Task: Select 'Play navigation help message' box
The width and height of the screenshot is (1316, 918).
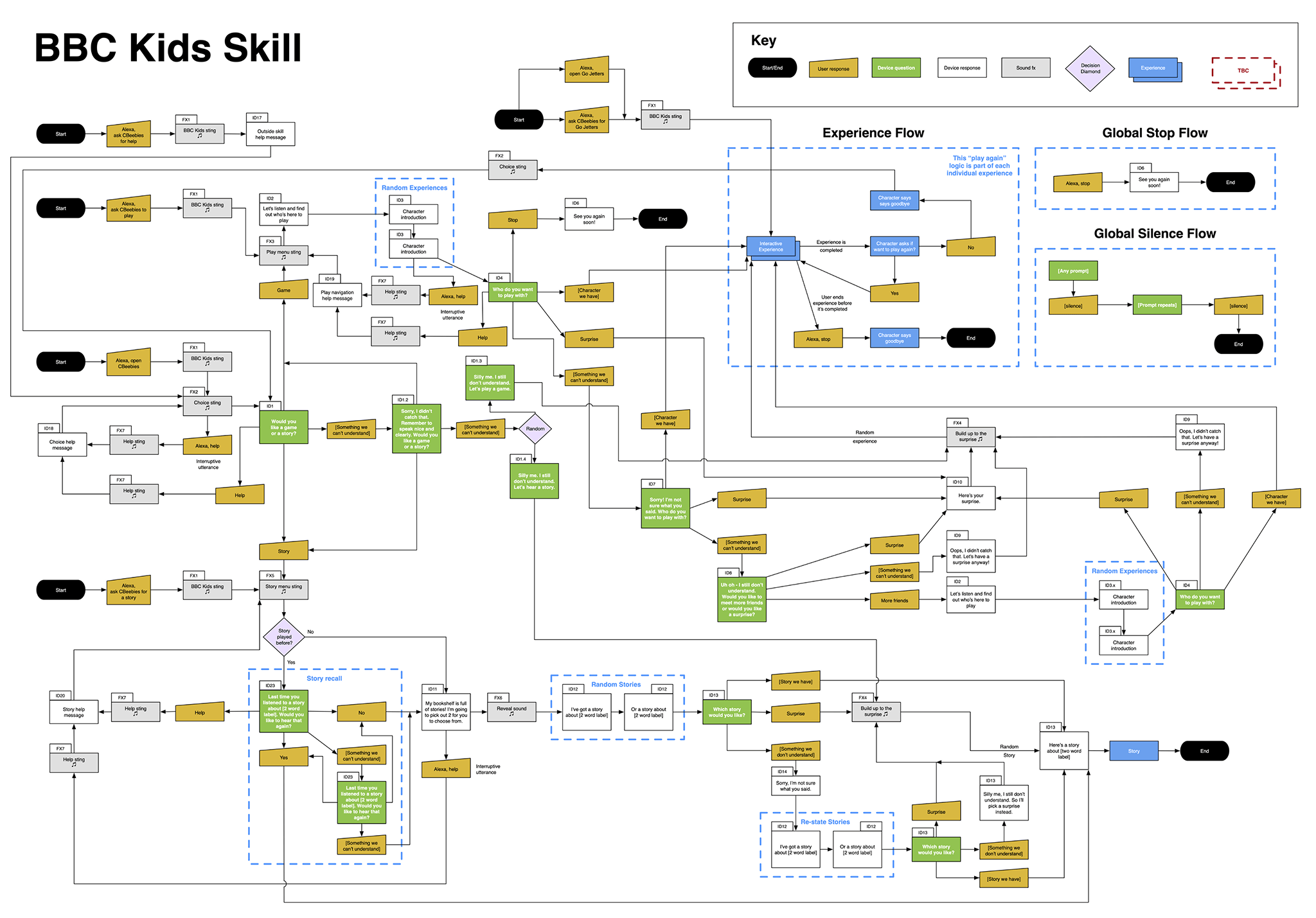Action: (x=337, y=295)
